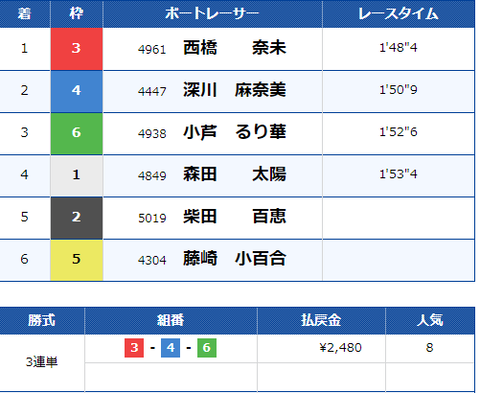This screenshot has height=393, width=480.
Task: Open racer 藤崎 小百合 profile
Action: 235,259
